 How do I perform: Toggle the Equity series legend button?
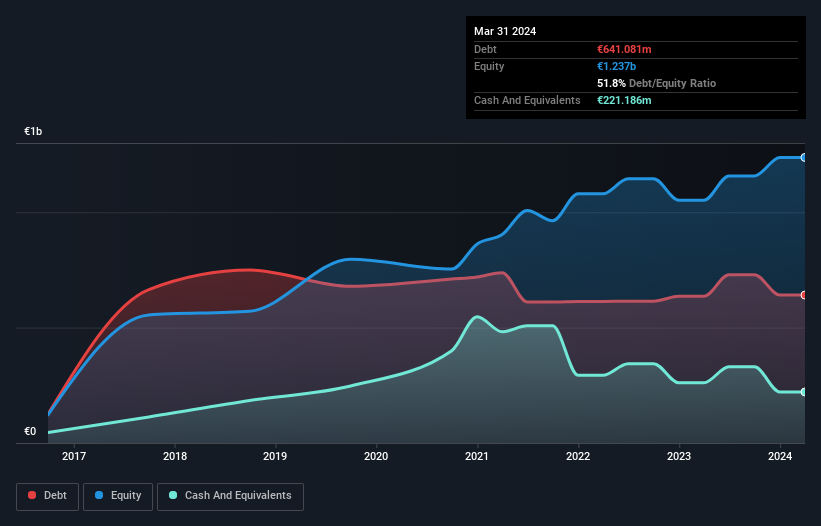click(118, 496)
